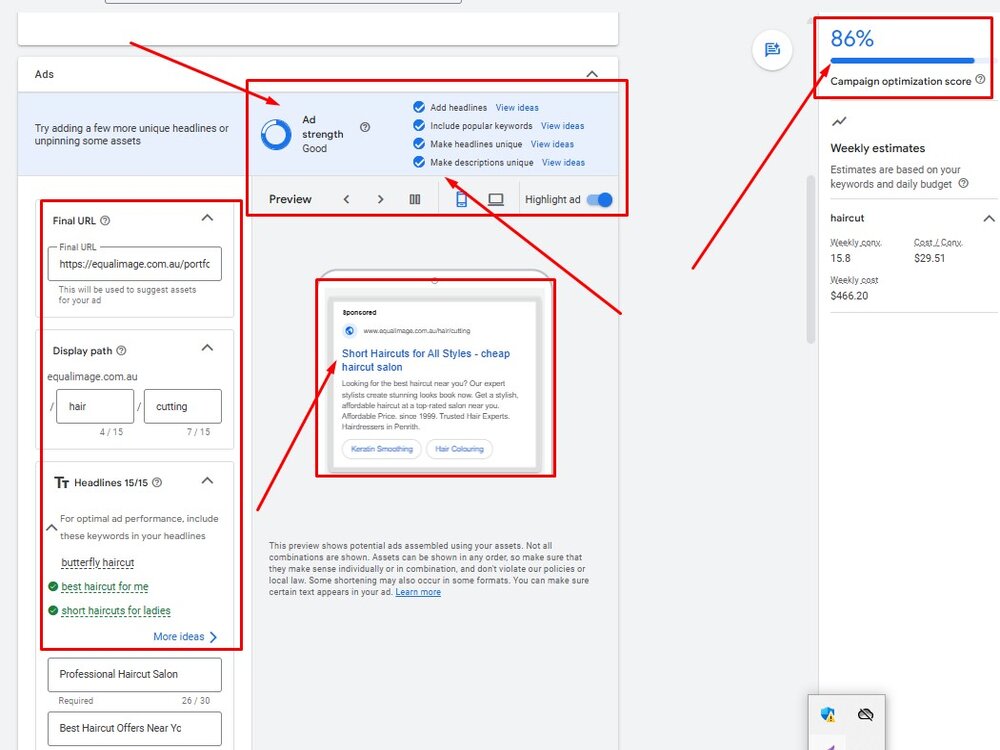This screenshot has width=1000, height=750.
Task: Select butterfly haircut keyword suggestion
Action: click(x=98, y=562)
